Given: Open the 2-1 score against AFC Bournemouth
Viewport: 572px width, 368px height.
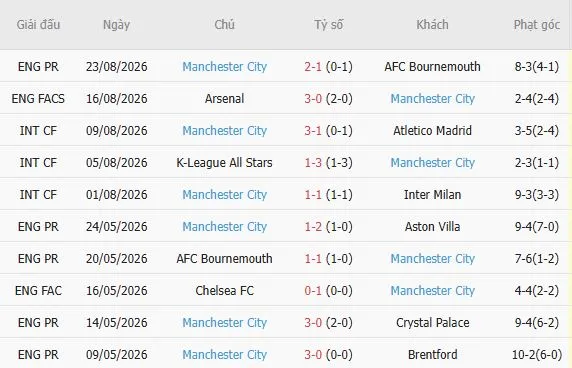Looking at the screenshot, I should point(313,67).
